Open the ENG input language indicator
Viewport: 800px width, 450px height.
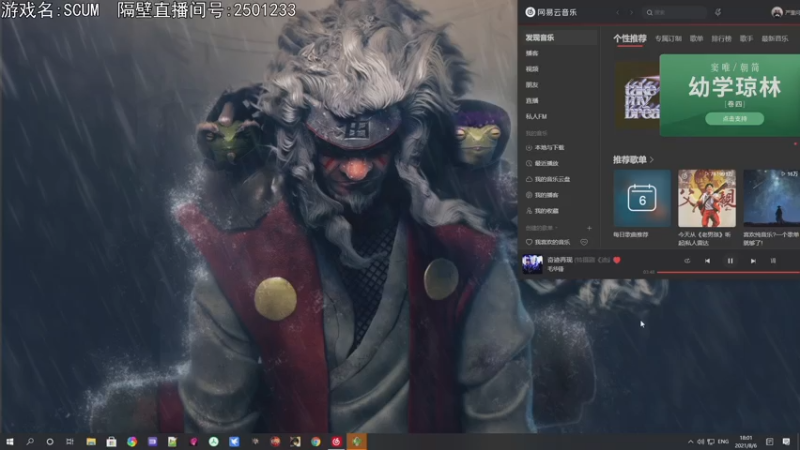(723, 442)
